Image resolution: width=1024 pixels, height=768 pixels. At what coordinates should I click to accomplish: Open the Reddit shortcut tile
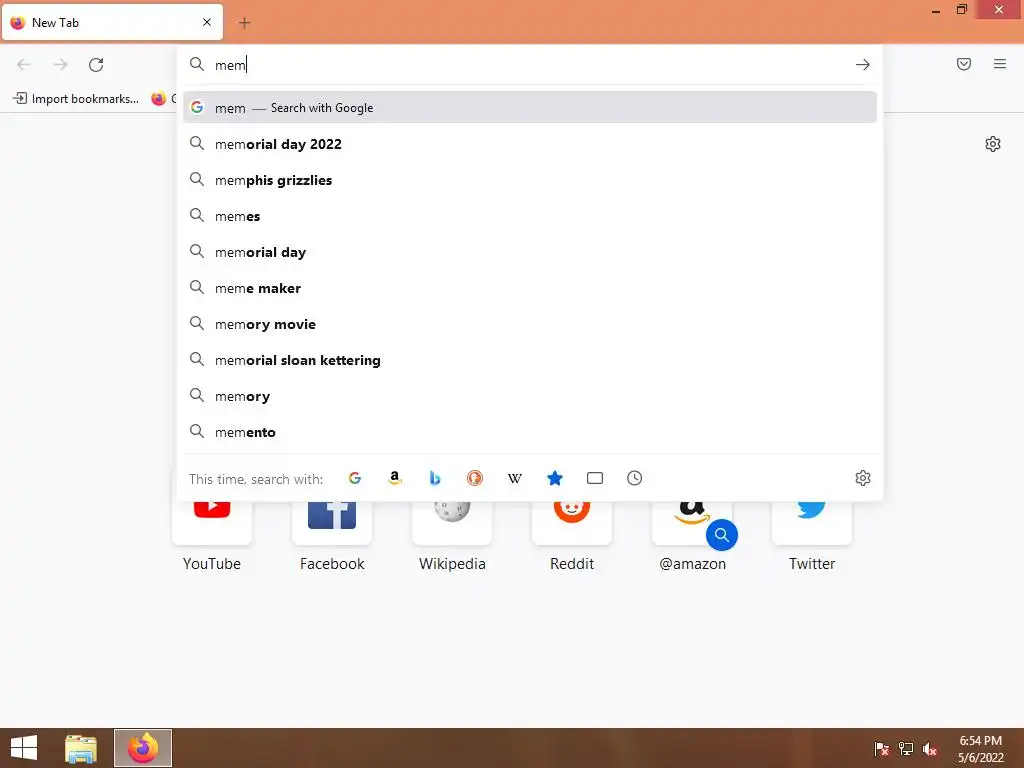point(572,522)
